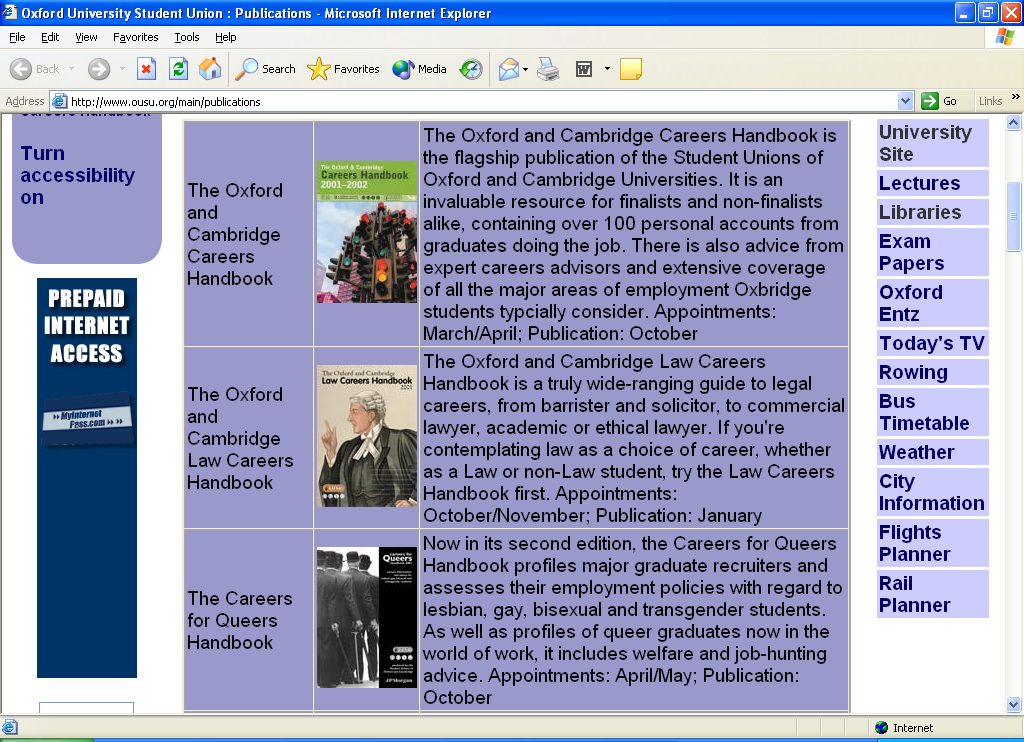Open the Edit menu
This screenshot has width=1024, height=742.
tap(50, 37)
